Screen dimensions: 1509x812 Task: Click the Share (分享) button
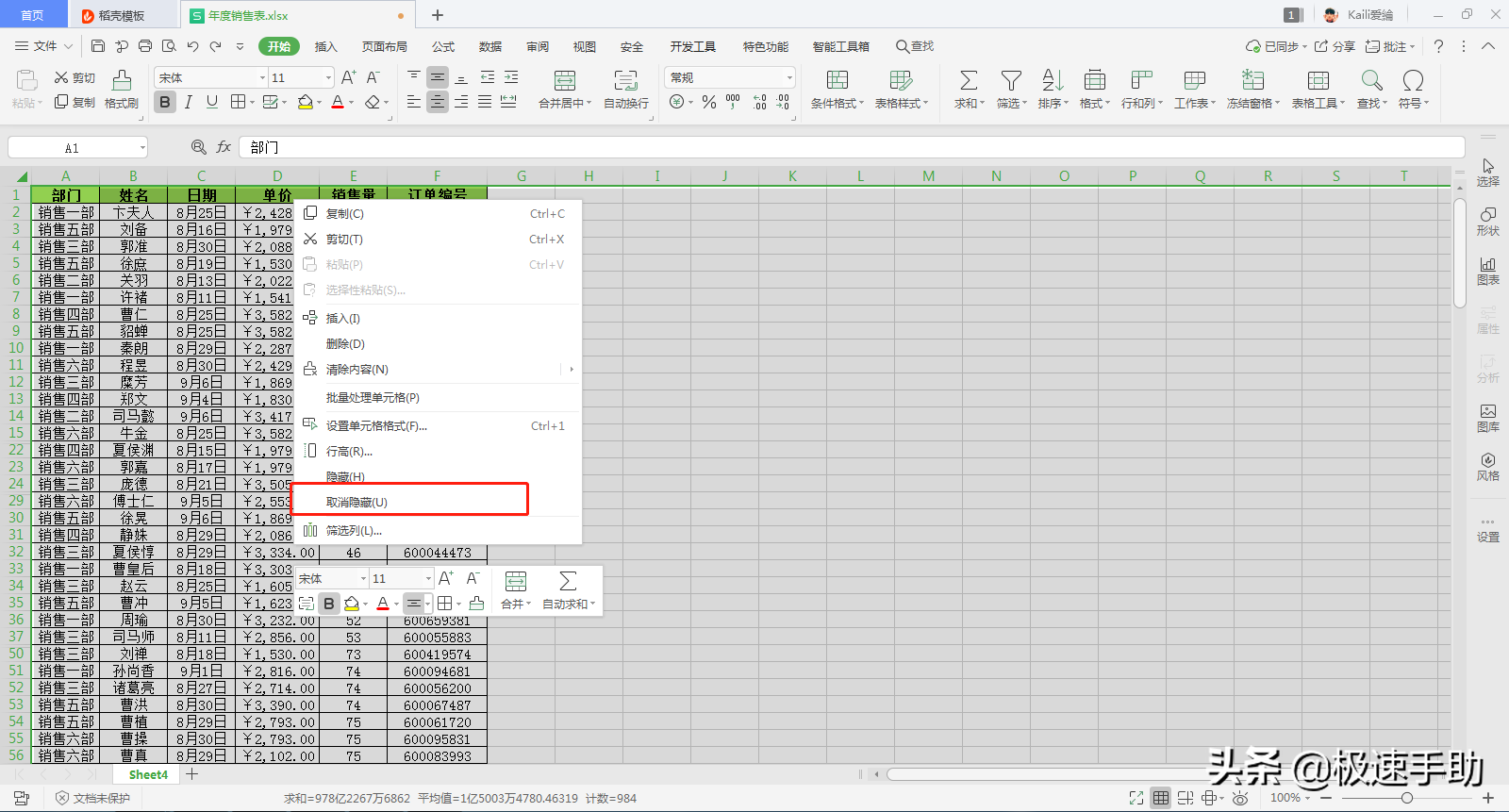point(1335,46)
